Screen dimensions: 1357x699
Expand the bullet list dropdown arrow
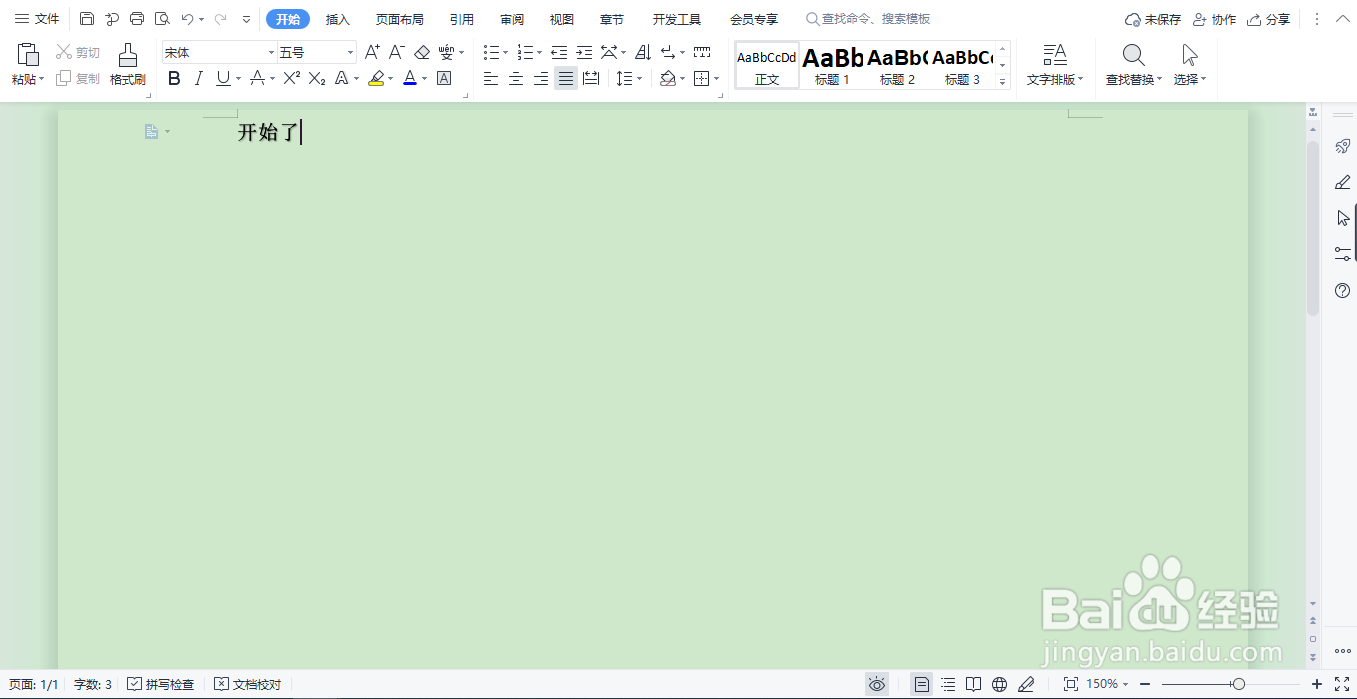[x=506, y=52]
